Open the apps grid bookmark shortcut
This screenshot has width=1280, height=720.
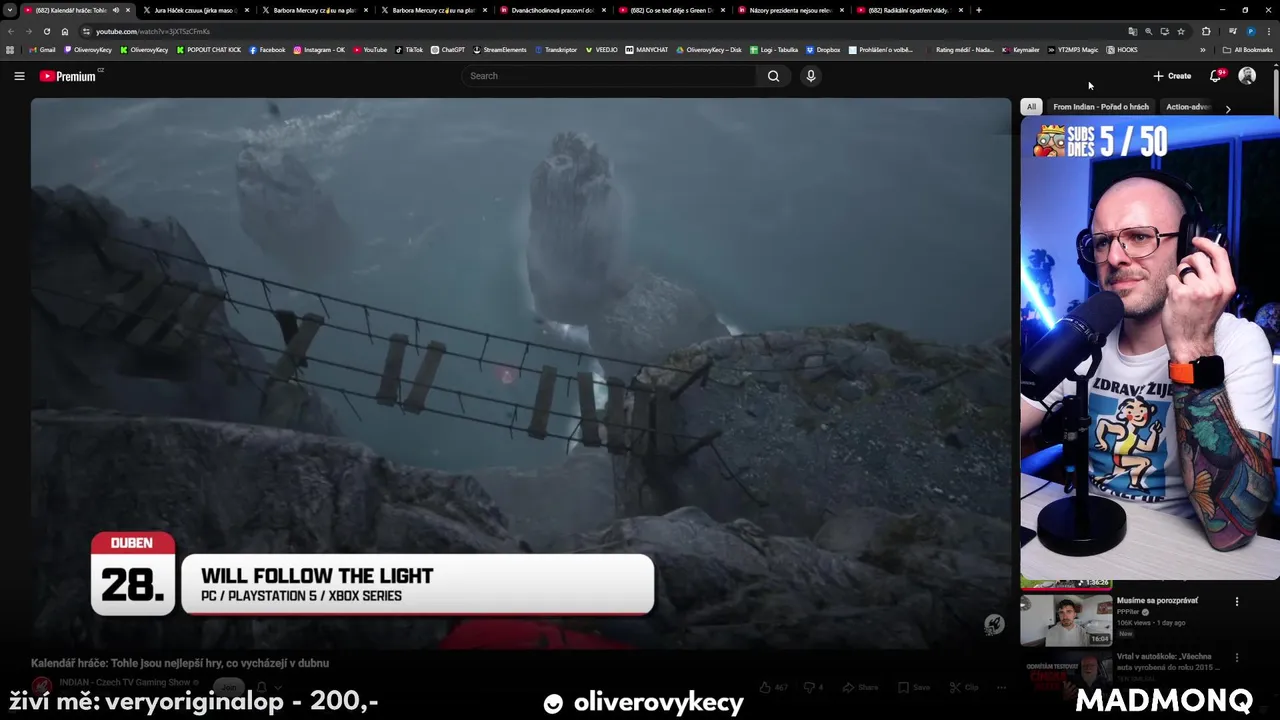tap(10, 49)
